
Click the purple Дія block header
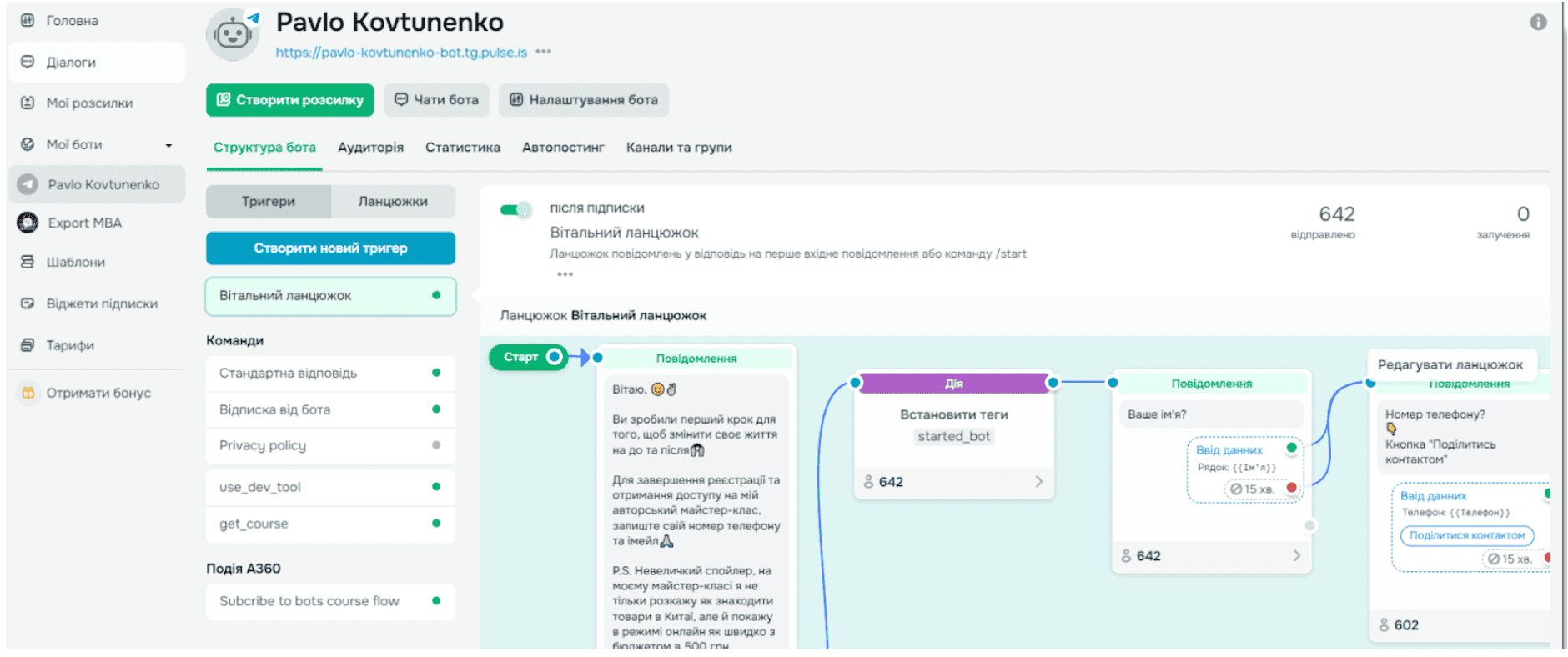(x=953, y=384)
